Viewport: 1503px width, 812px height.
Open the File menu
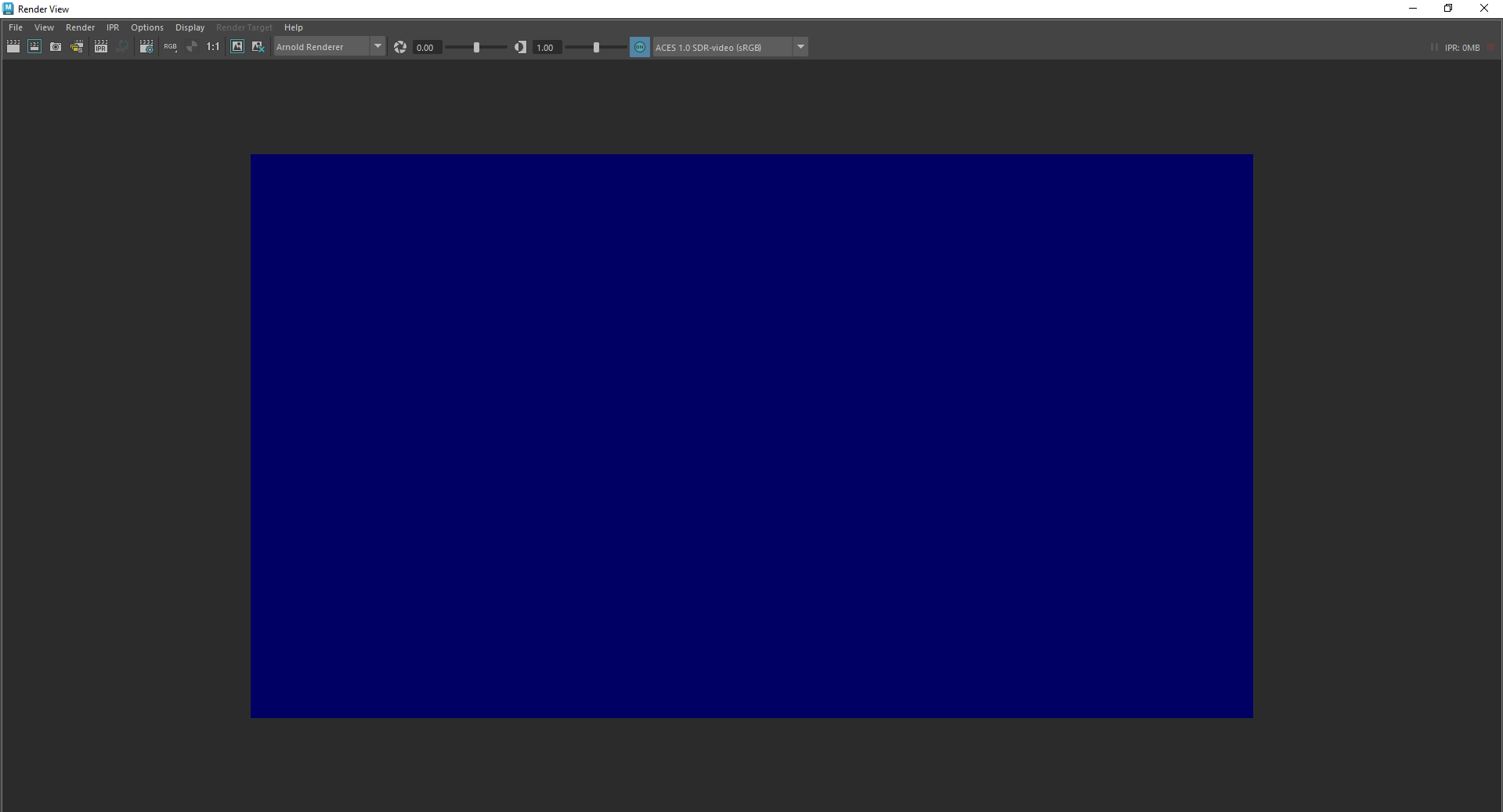(x=16, y=27)
